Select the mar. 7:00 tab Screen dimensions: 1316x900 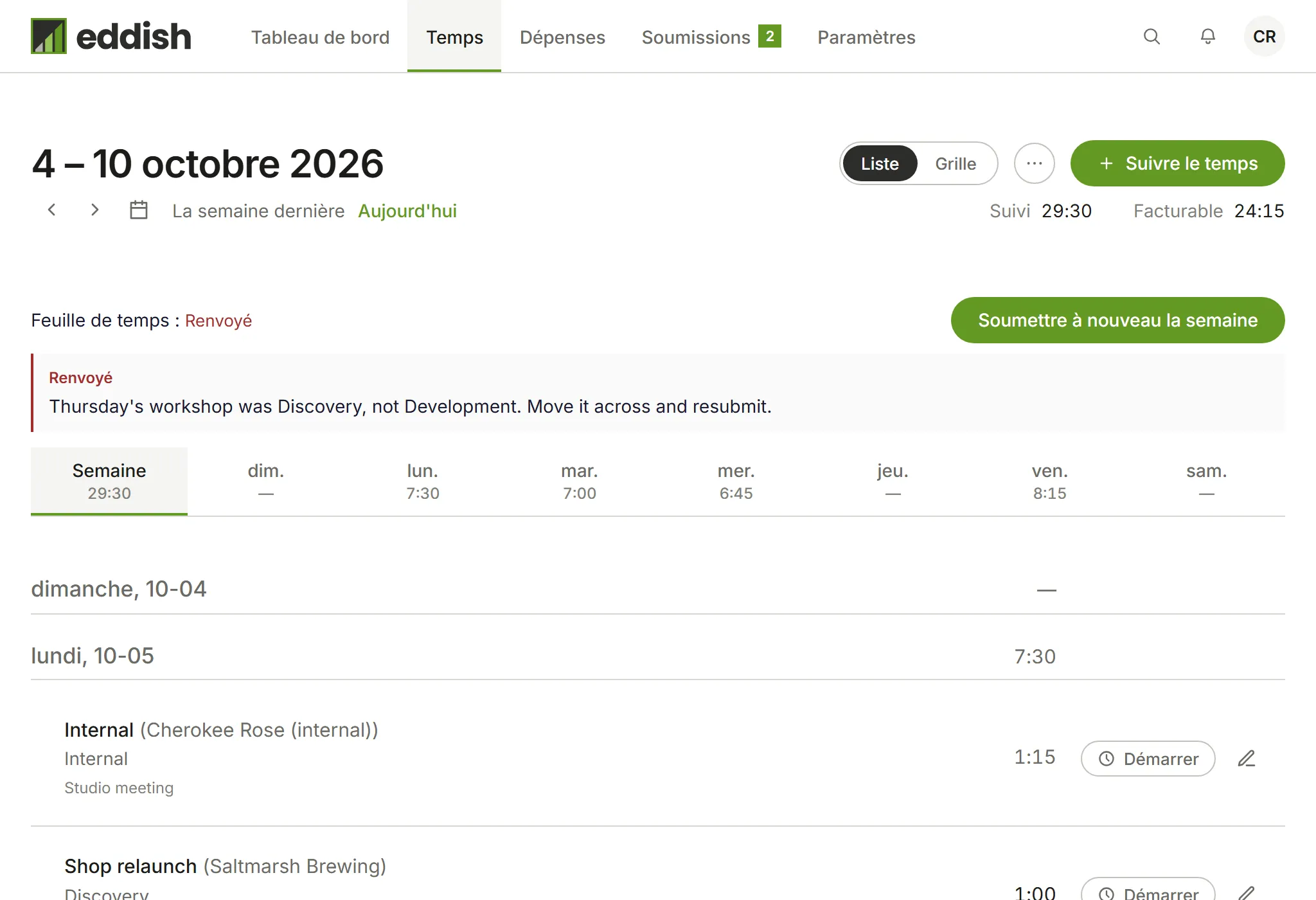point(580,481)
